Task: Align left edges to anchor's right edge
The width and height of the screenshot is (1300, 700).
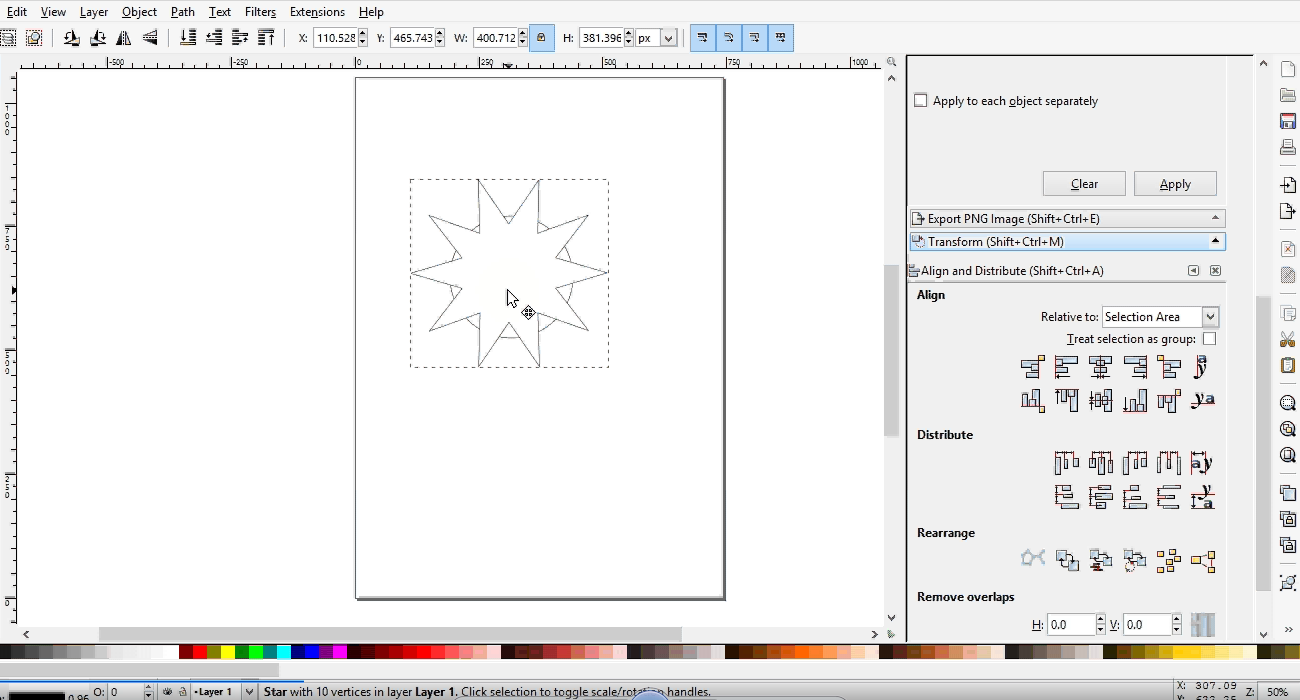Action: pos(1169,367)
